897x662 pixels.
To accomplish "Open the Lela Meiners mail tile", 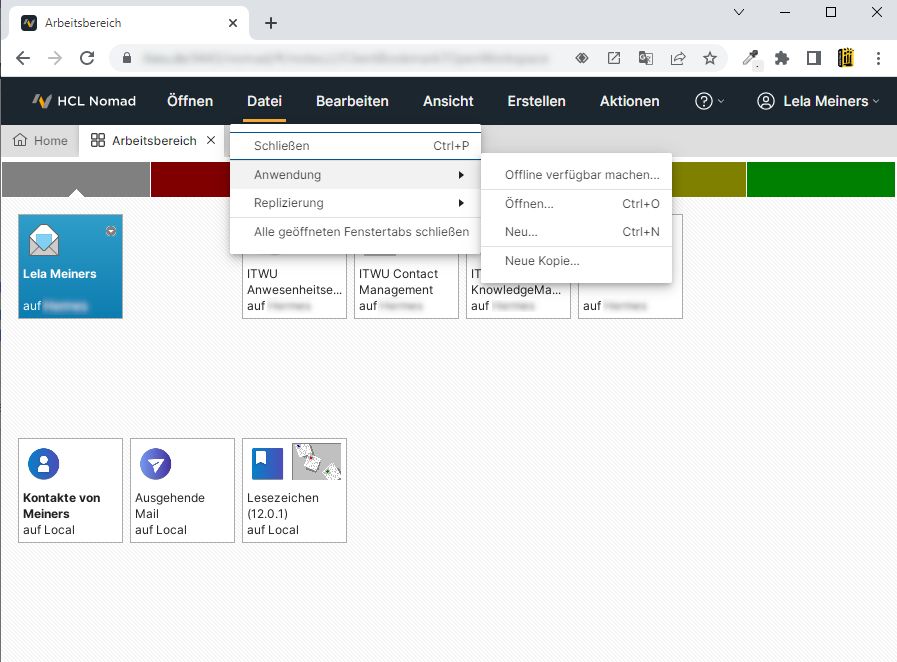I will [70, 267].
